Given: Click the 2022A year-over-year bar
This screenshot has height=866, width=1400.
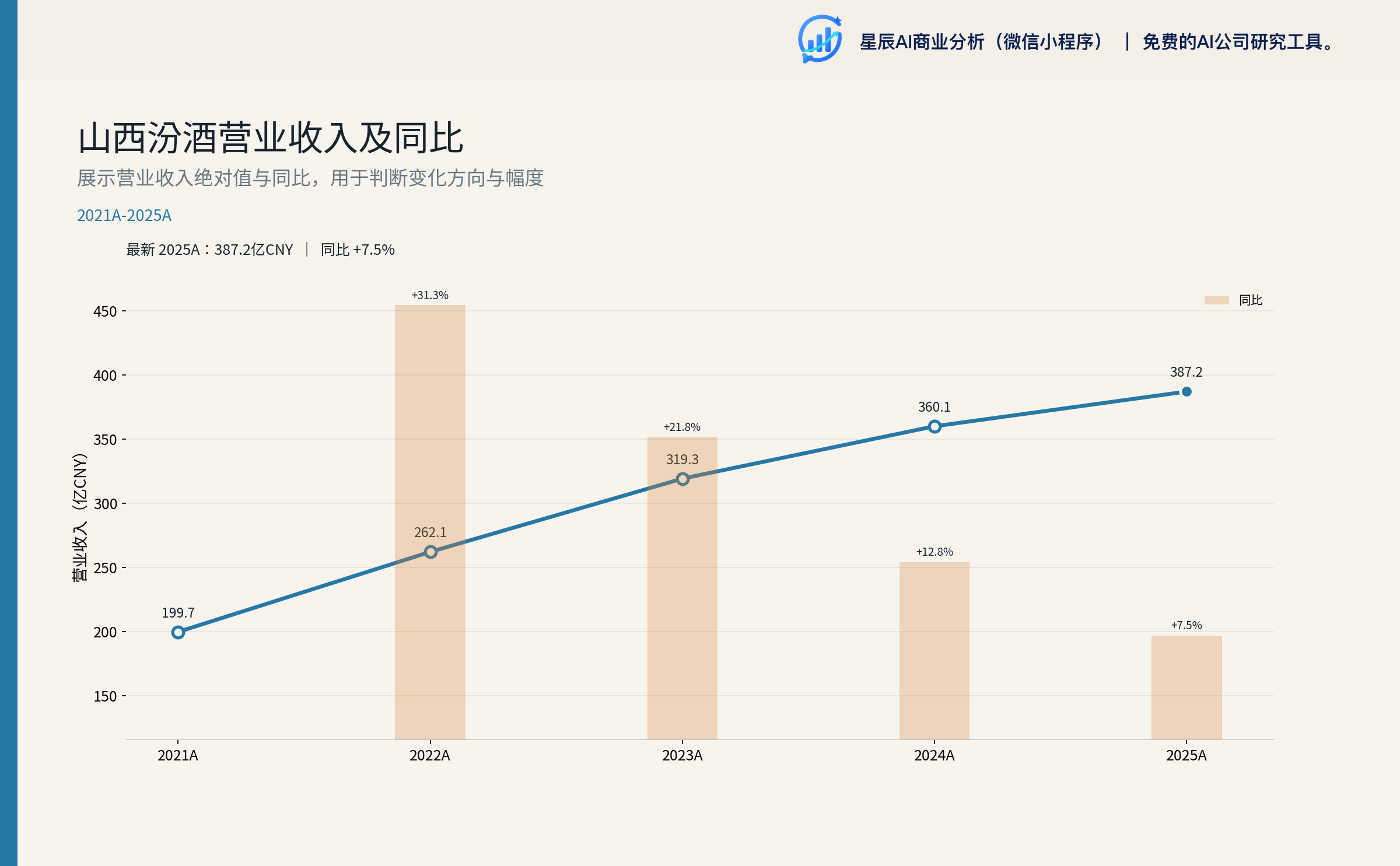Looking at the screenshot, I should tap(430, 522).
